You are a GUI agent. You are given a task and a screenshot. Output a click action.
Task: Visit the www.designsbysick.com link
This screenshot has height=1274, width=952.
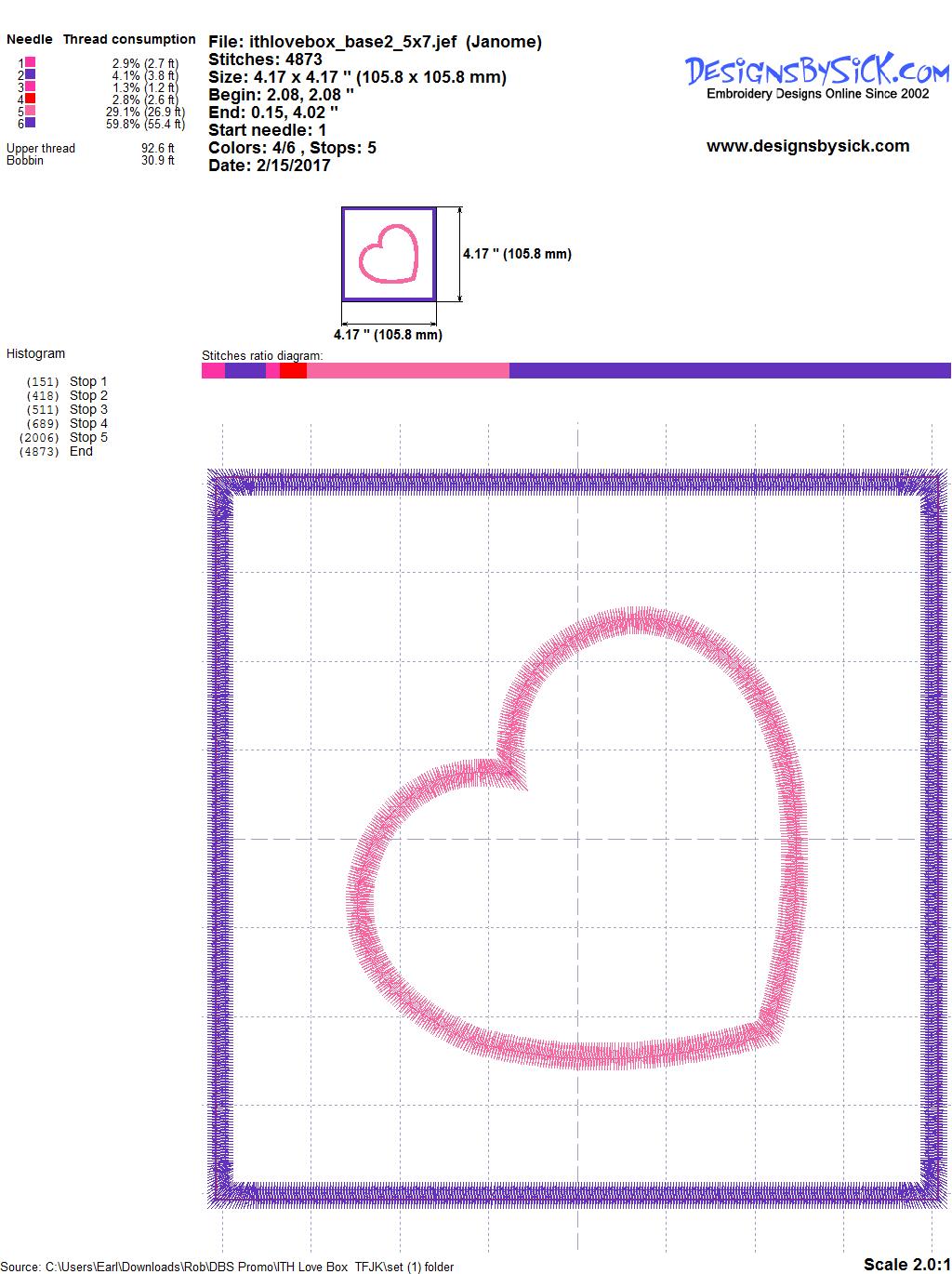tap(807, 146)
